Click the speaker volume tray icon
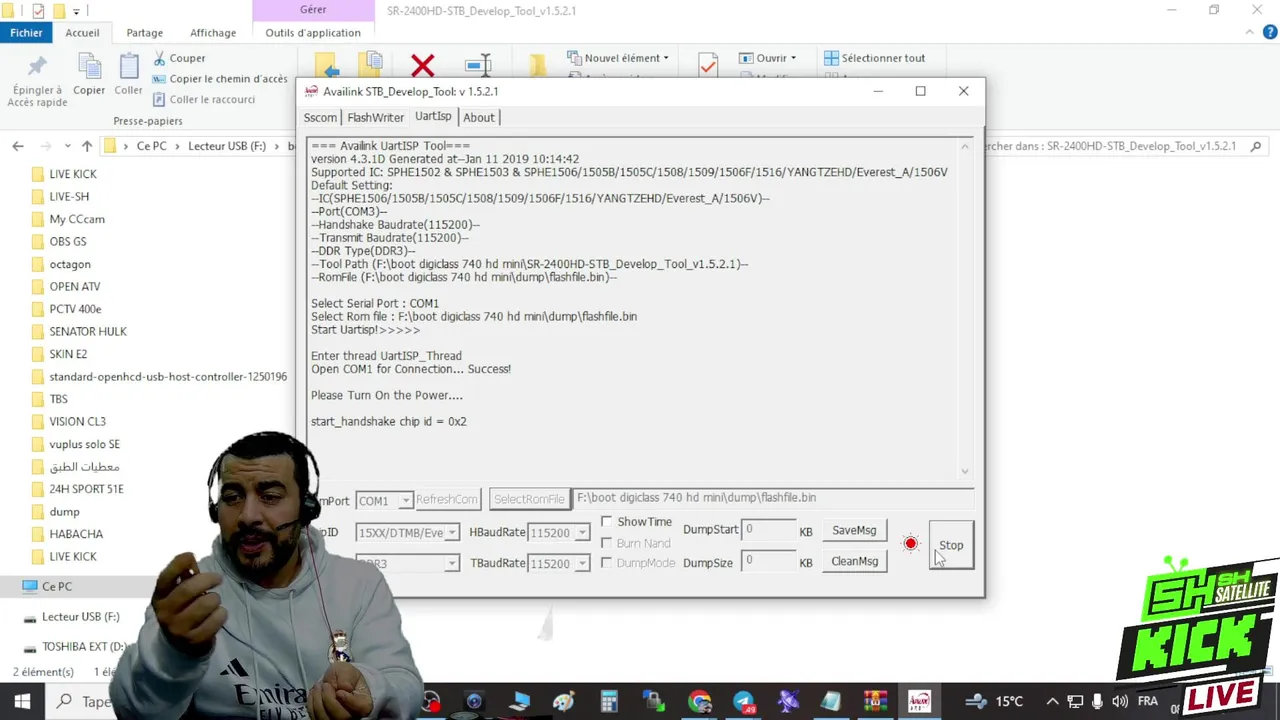Image resolution: width=1280 pixels, height=720 pixels. (x=1120, y=701)
